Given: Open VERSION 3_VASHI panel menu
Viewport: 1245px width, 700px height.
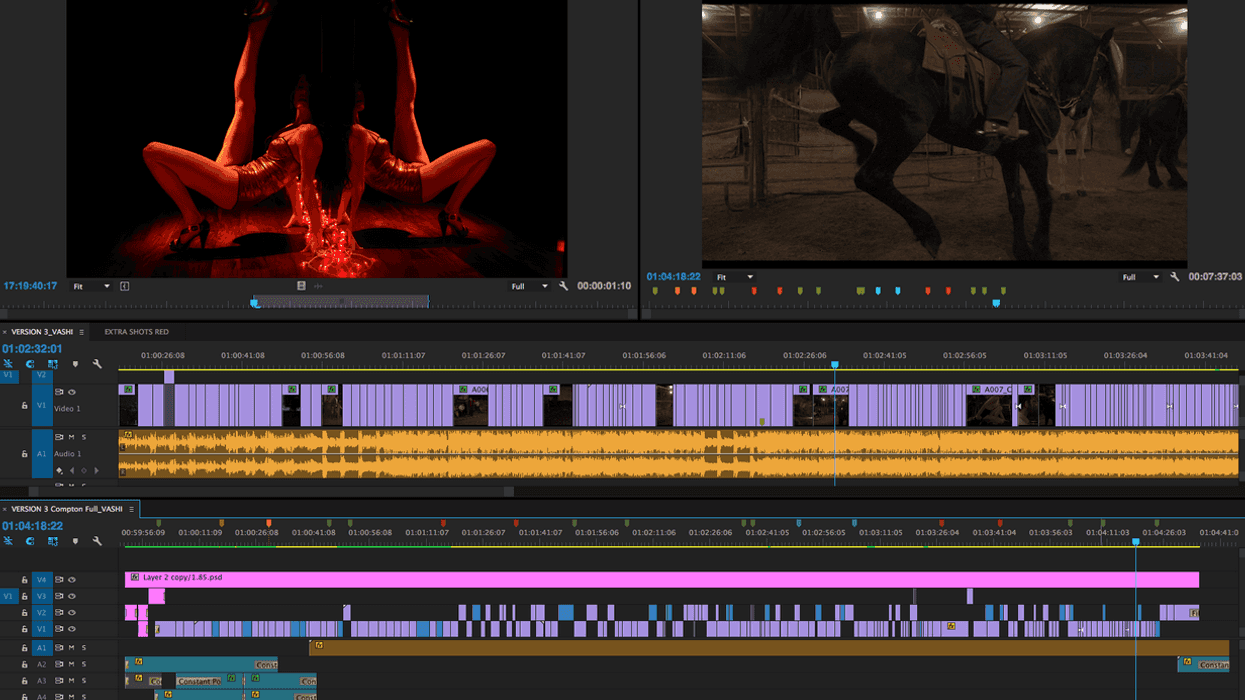Looking at the screenshot, I should pyautogui.click(x=81, y=331).
